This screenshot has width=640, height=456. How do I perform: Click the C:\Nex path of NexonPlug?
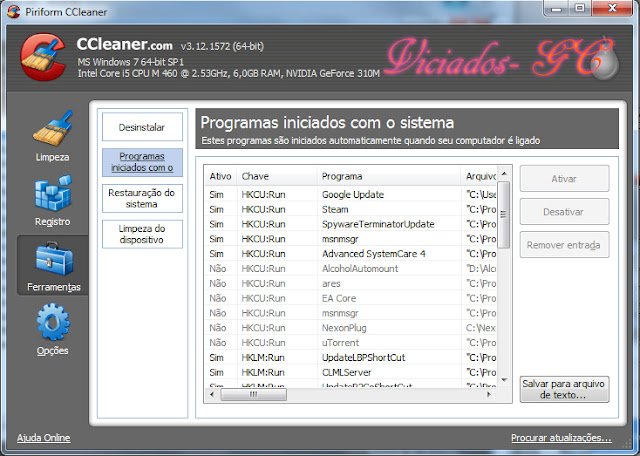click(481, 328)
